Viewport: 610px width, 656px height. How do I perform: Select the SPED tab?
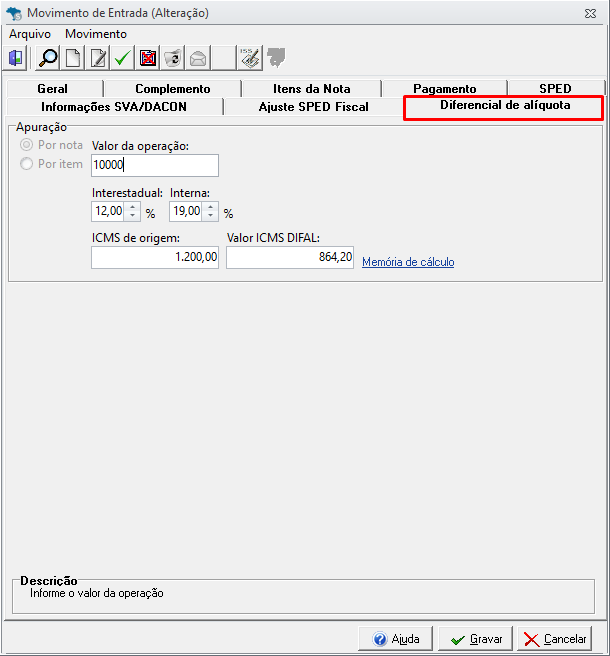[x=556, y=89]
